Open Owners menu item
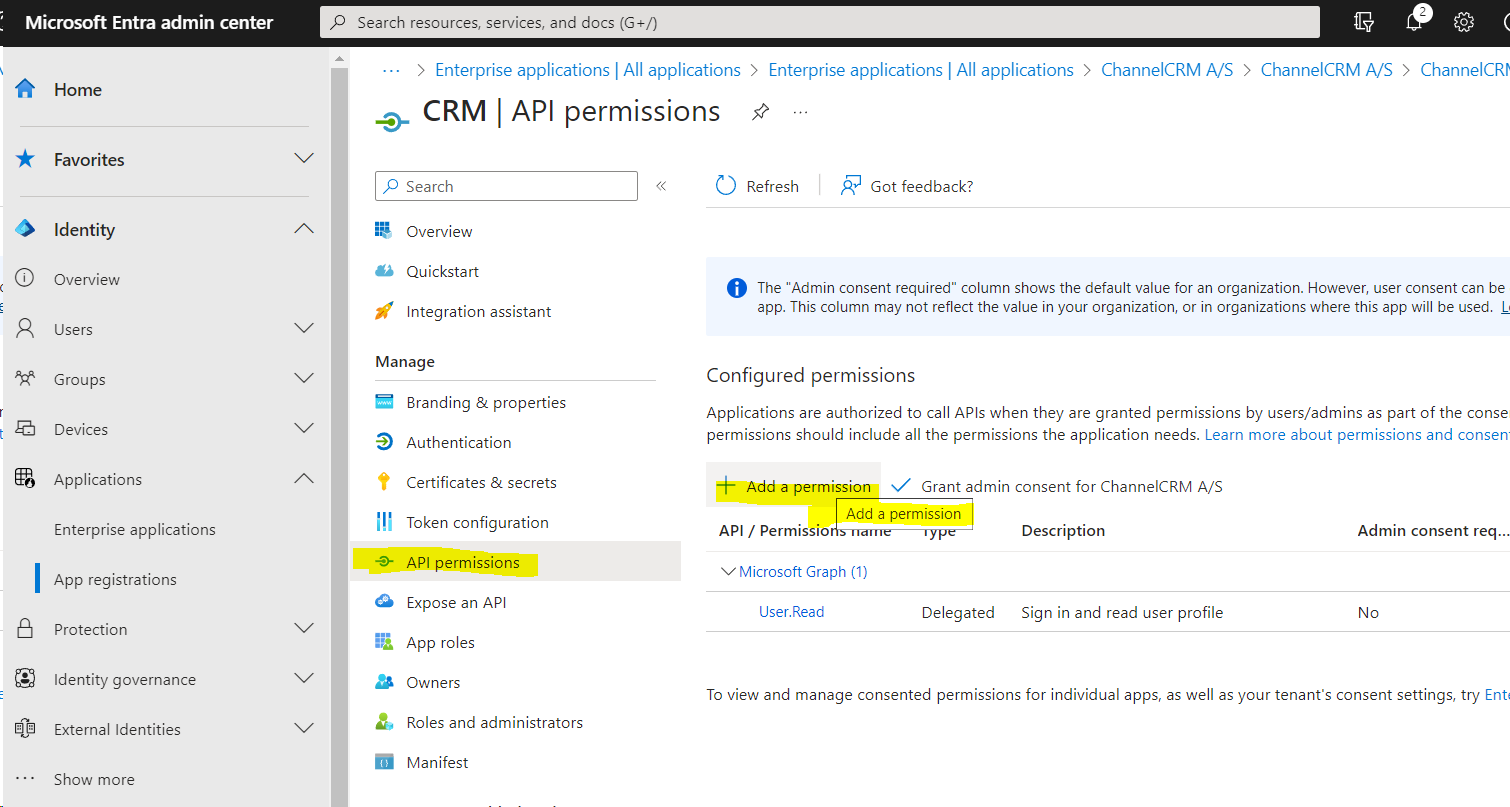1510x807 pixels. tap(433, 682)
